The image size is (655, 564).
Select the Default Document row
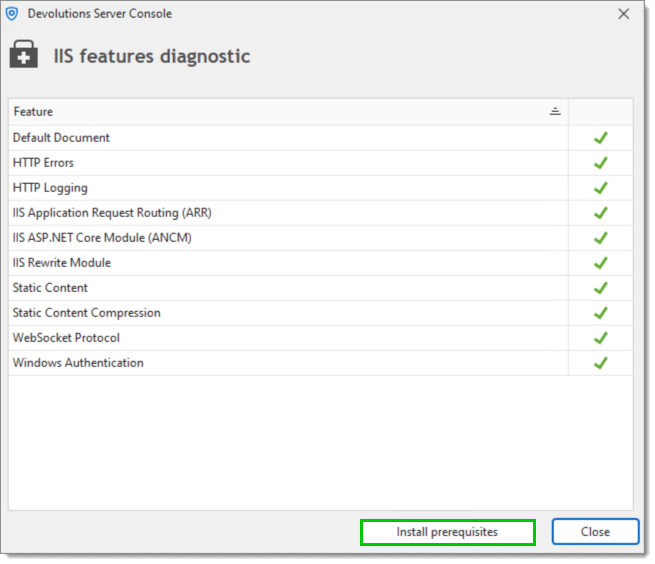tap(320, 138)
